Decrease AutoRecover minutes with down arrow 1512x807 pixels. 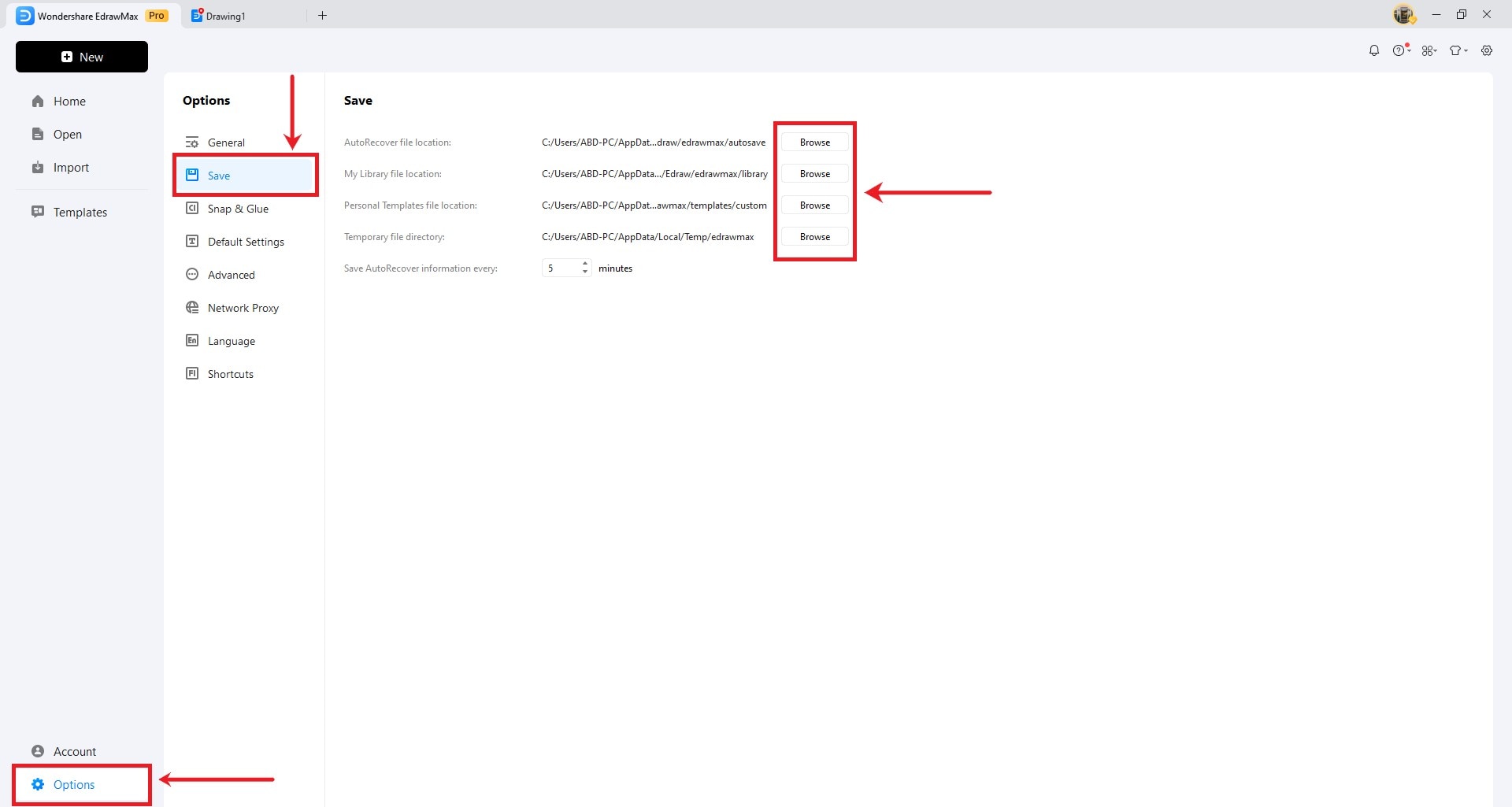click(x=585, y=272)
